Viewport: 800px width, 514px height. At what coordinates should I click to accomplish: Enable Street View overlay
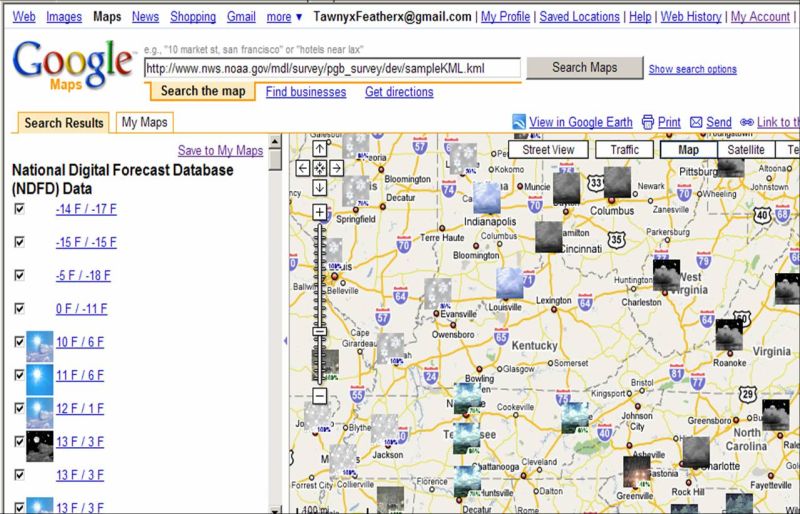click(548, 150)
